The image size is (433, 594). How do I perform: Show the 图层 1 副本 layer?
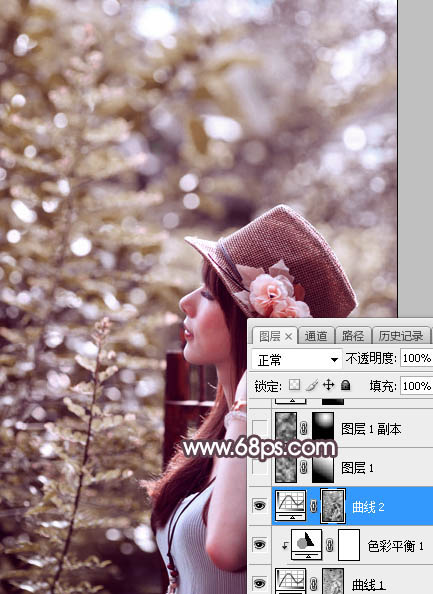pyautogui.click(x=259, y=428)
